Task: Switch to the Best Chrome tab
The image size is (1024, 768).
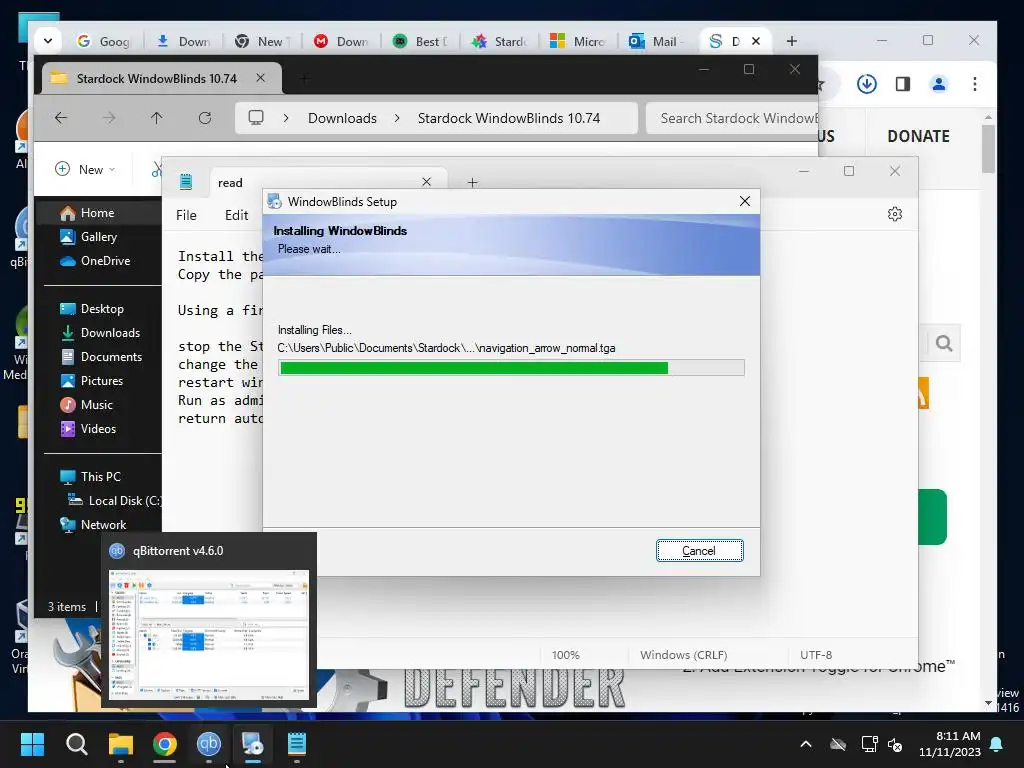Action: pyautogui.click(x=421, y=41)
